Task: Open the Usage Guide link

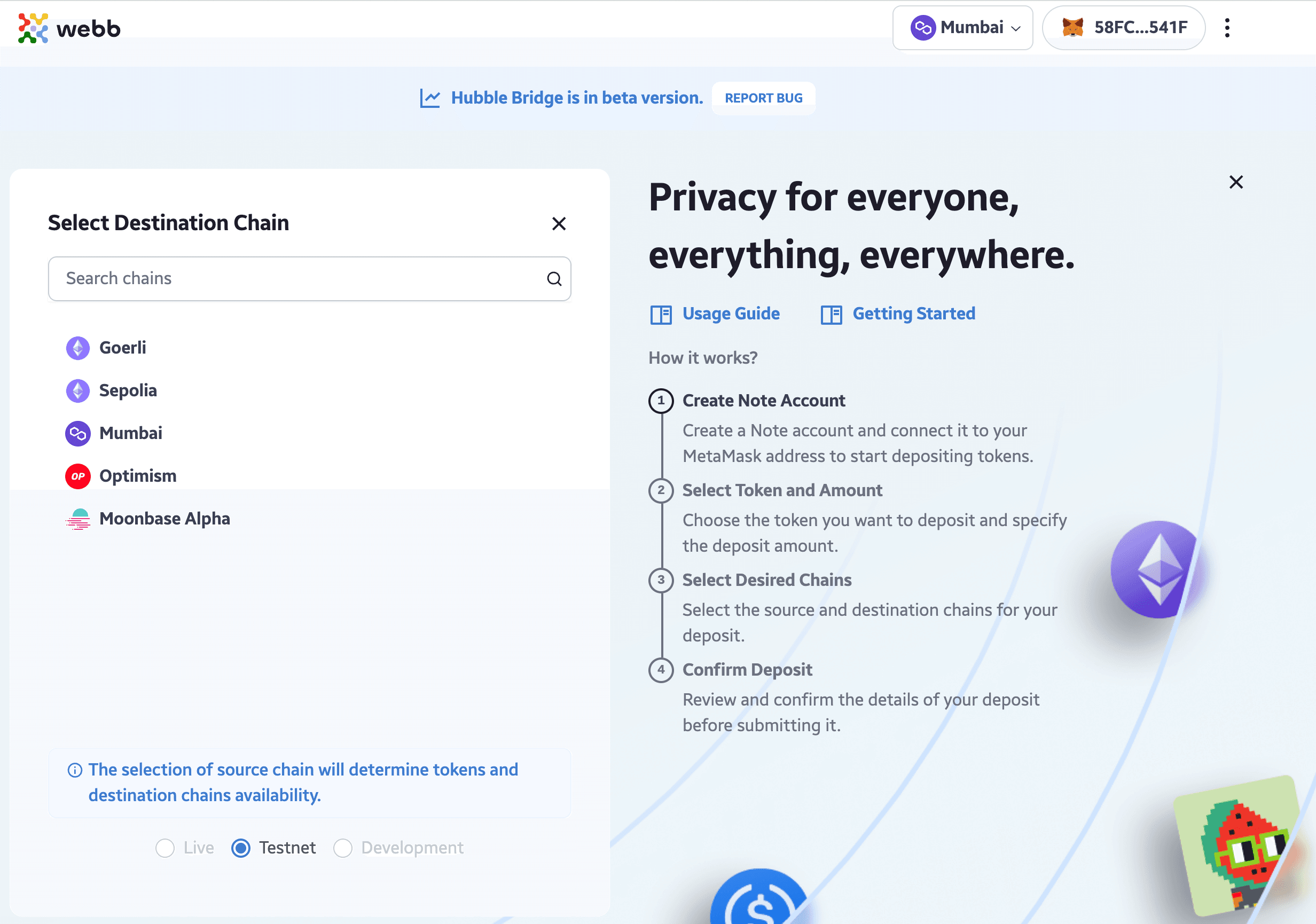Action: (731, 314)
